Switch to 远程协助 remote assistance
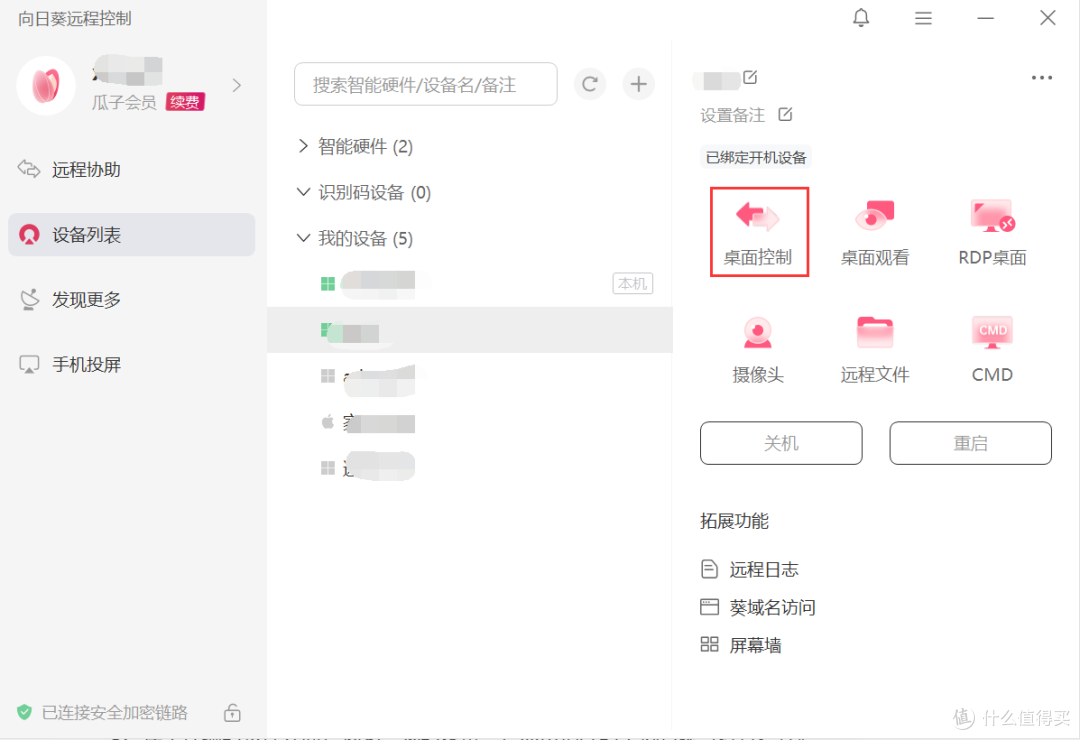This screenshot has width=1080, height=740. coord(132,169)
